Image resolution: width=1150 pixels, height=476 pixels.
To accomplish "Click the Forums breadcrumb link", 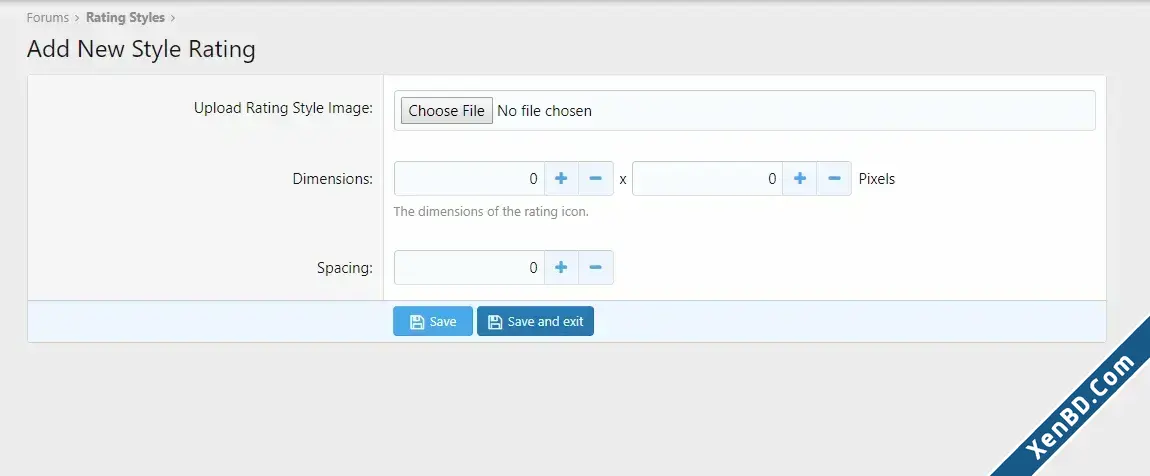I will [x=48, y=18].
